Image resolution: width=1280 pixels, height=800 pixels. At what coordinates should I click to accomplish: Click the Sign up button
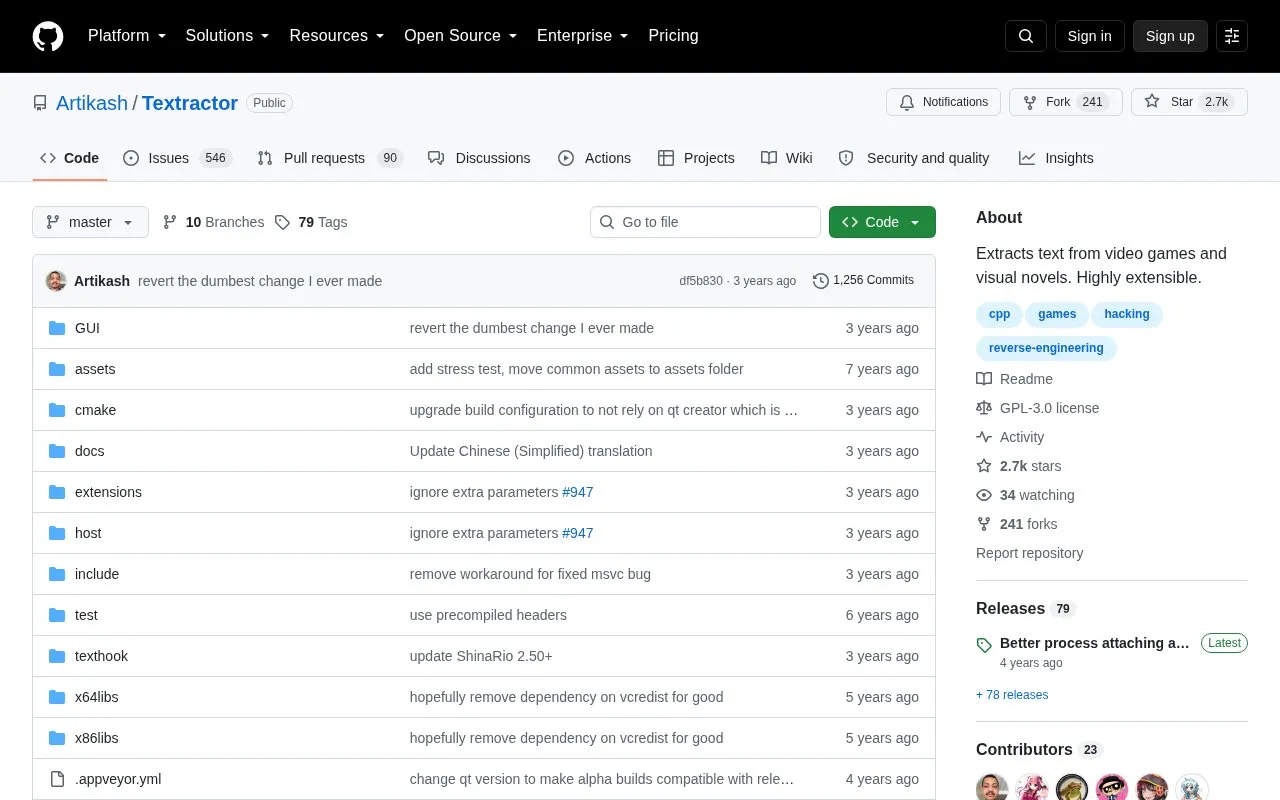coord(1170,36)
